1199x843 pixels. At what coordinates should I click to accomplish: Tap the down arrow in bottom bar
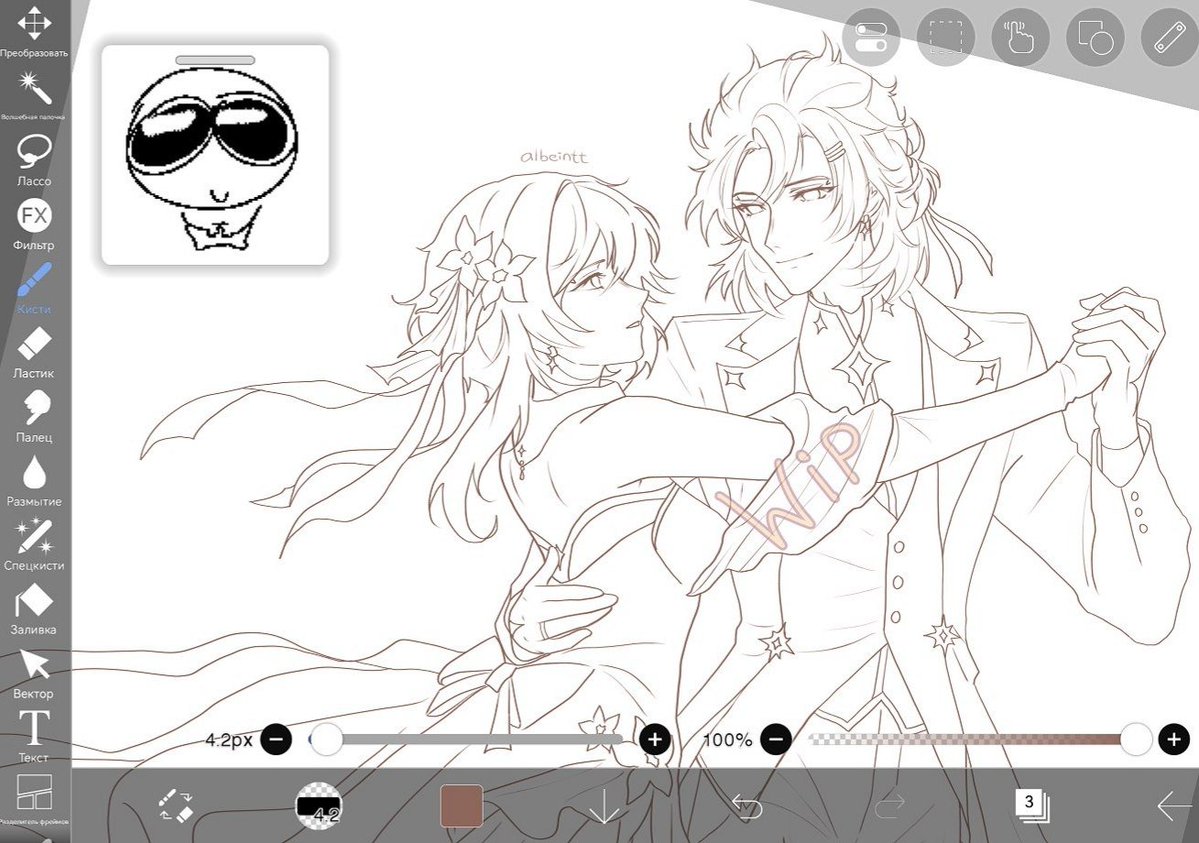(604, 806)
